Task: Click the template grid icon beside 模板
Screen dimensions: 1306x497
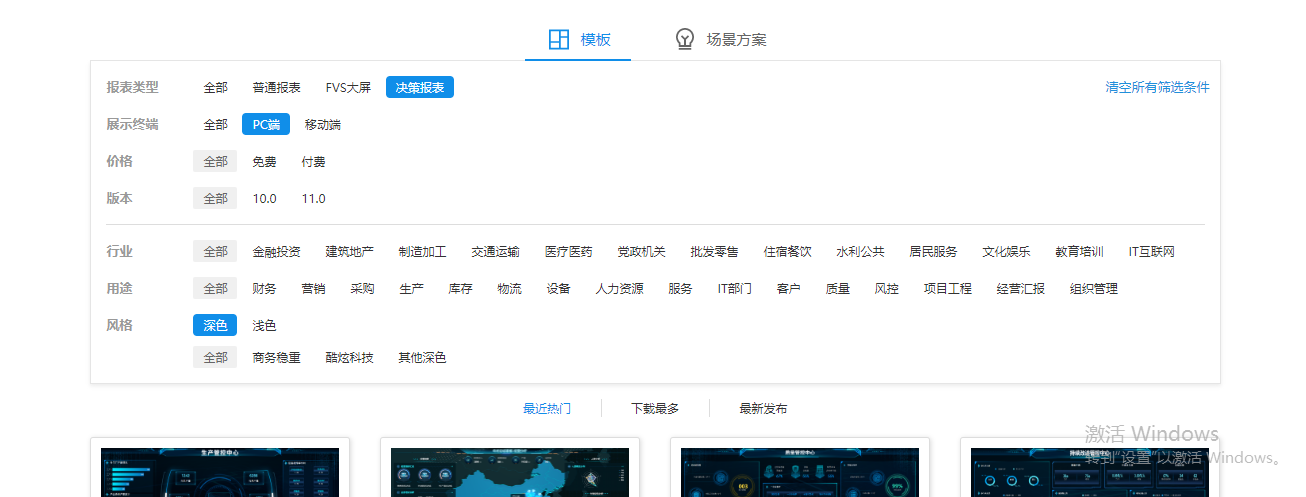Action: 559,40
